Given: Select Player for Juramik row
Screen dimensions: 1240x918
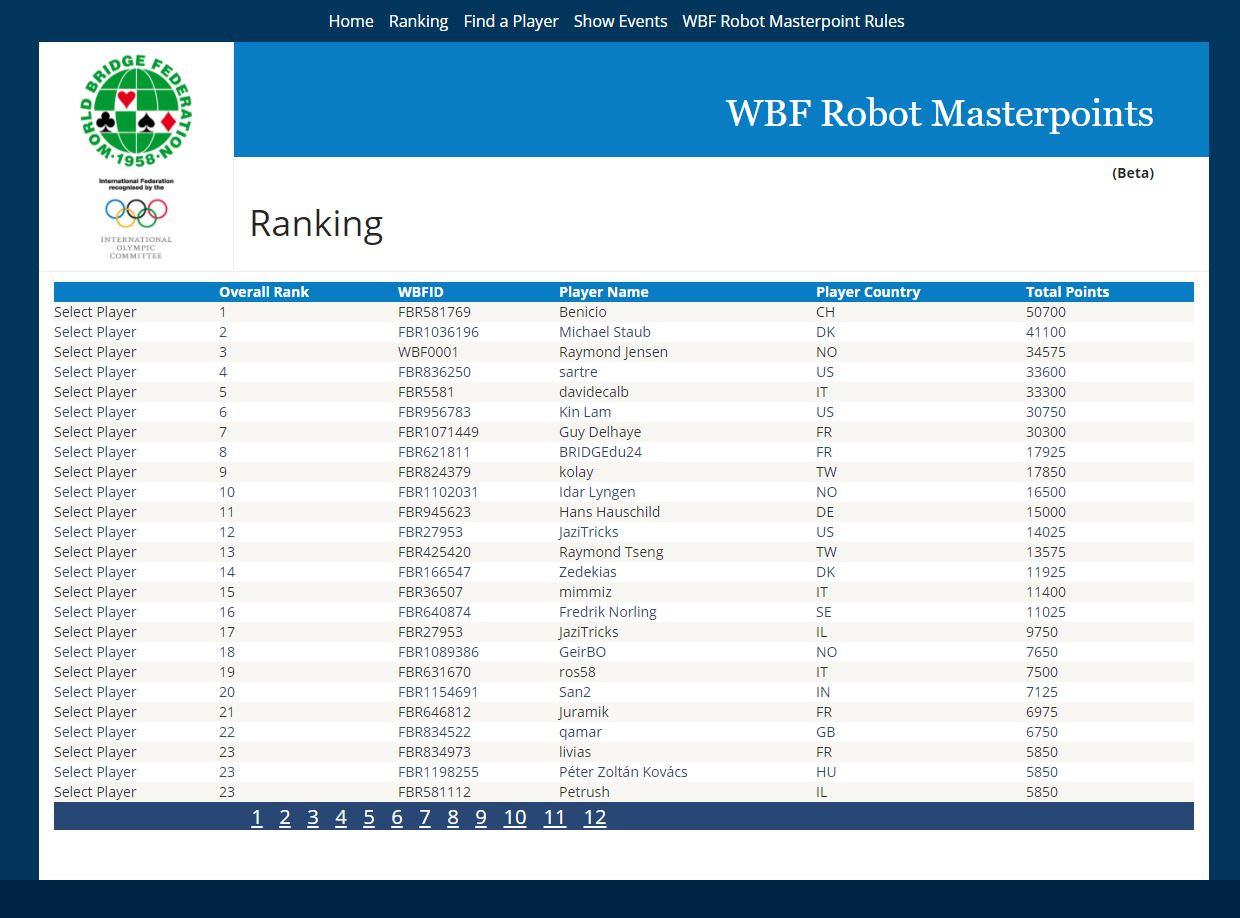Looking at the screenshot, I should (x=95, y=712).
